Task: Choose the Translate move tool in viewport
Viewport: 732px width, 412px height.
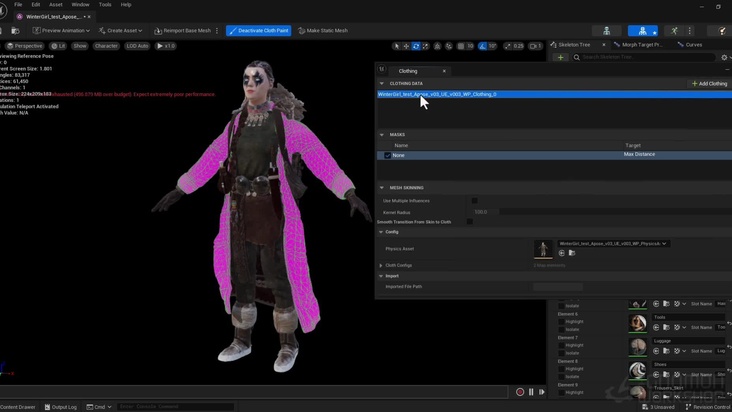Action: 406,46
